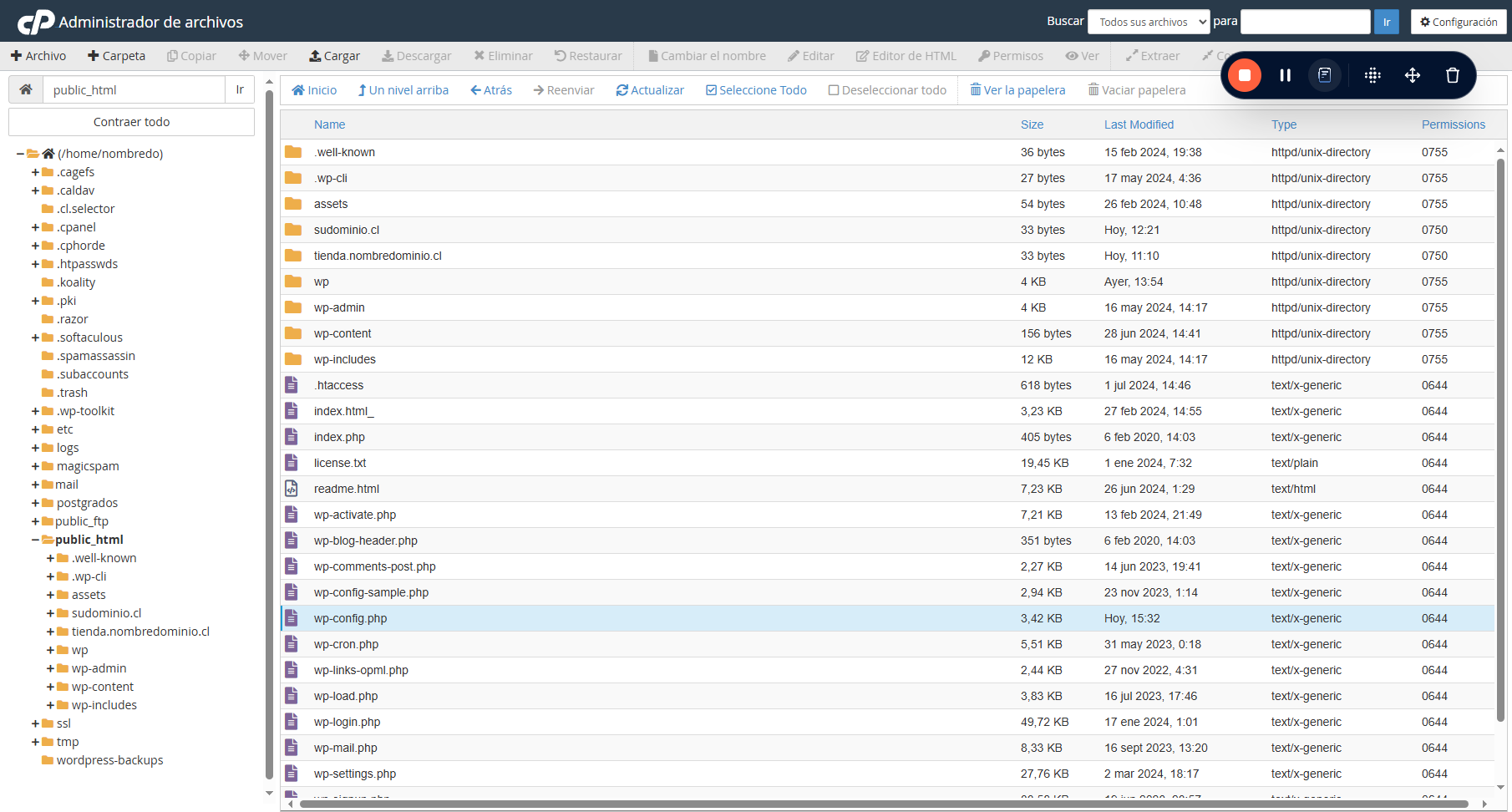This screenshot has height=812, width=1512.
Task: Click the wp-config.php file icon
Action: pos(292,618)
